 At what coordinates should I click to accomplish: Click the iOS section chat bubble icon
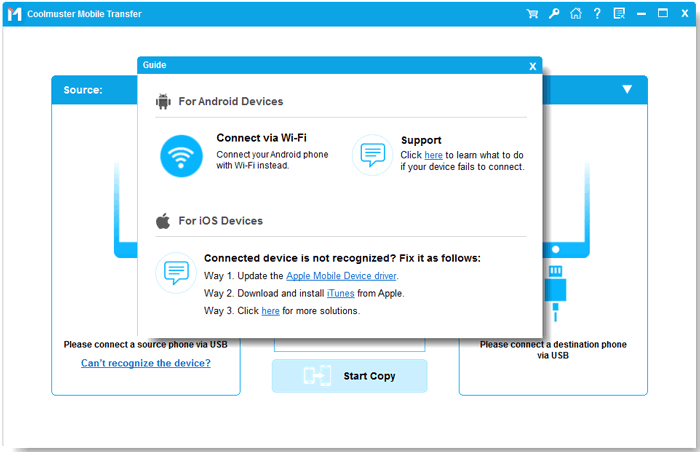176,273
